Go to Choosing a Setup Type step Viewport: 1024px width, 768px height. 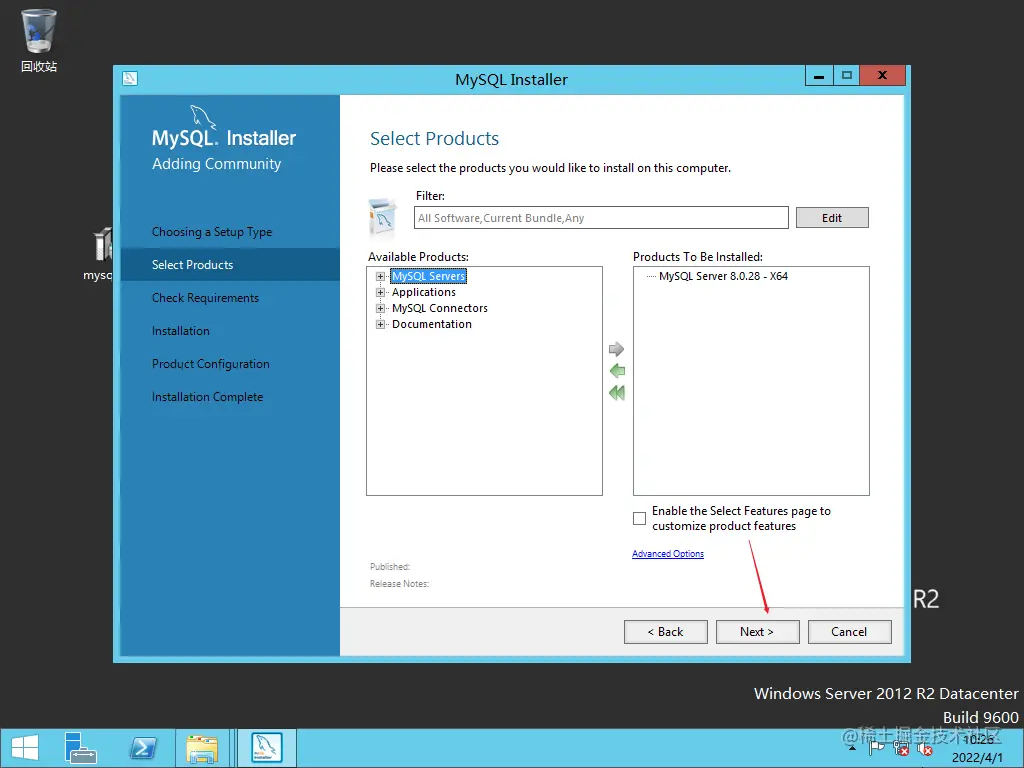click(x=212, y=232)
